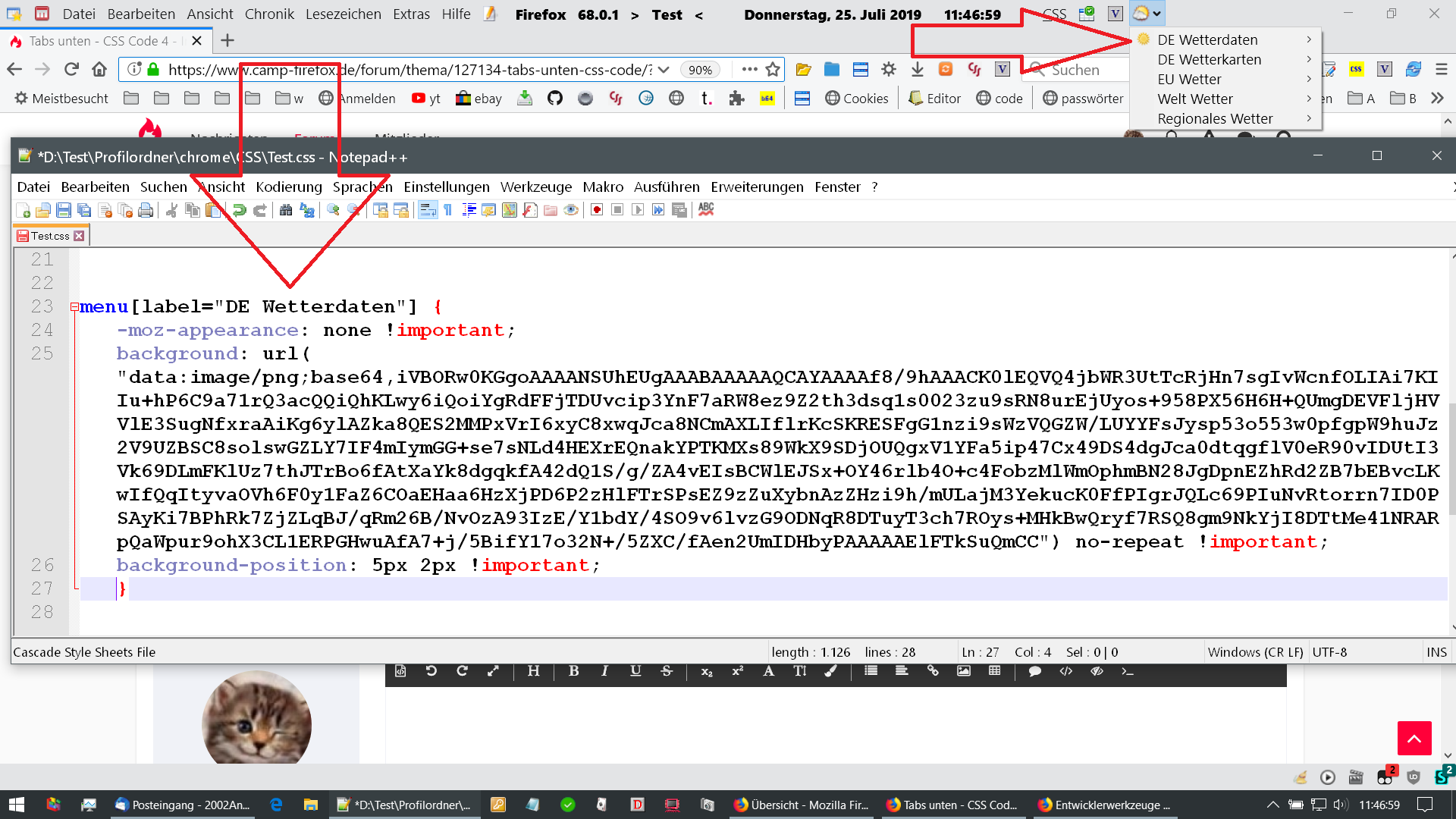This screenshot has height=819, width=1456.
Task: Click the Firefox home button
Action: click(99, 70)
